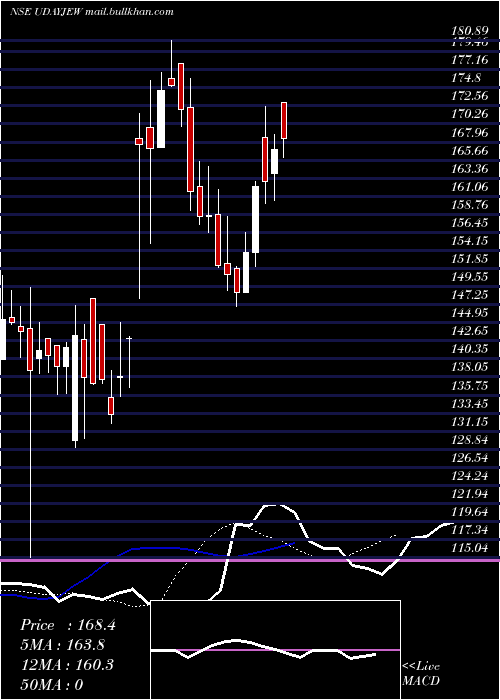Viewport: 500px width, 700px height.
Task: Click the 161.06 price axis label
Action: 469,187
